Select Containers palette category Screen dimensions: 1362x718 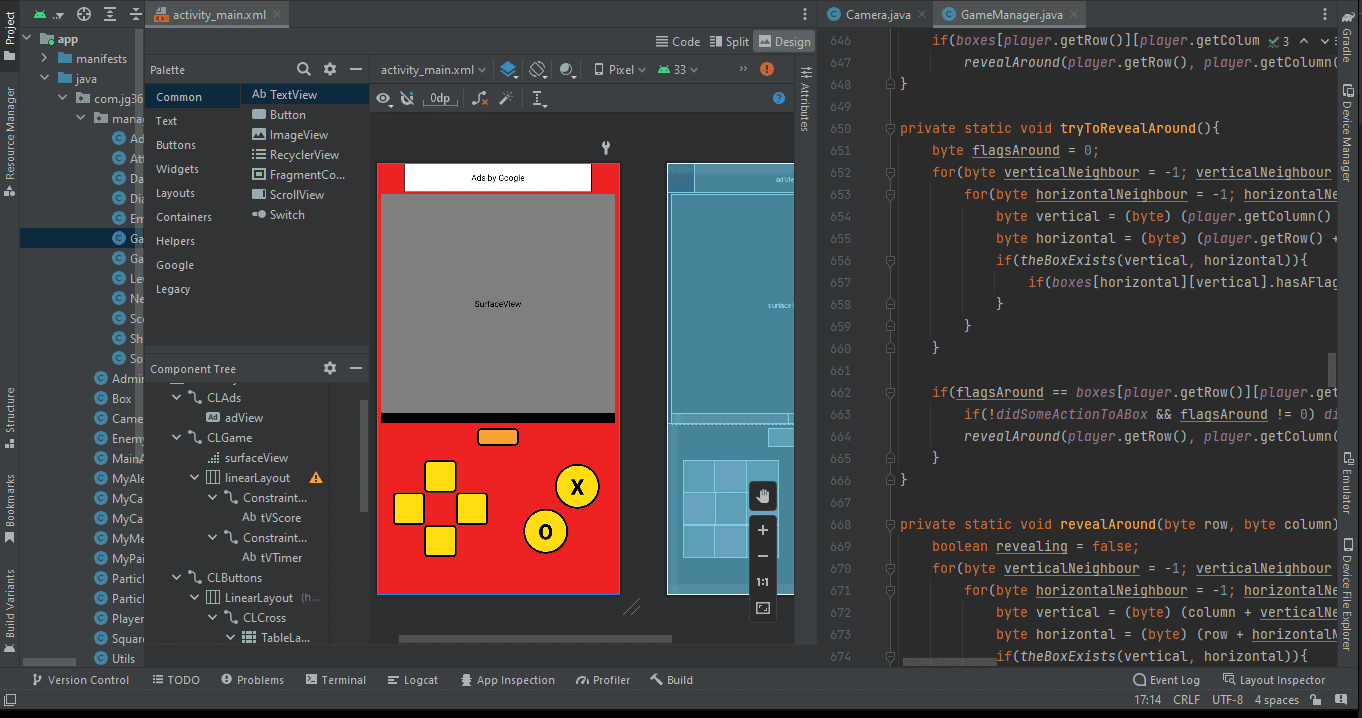(184, 217)
